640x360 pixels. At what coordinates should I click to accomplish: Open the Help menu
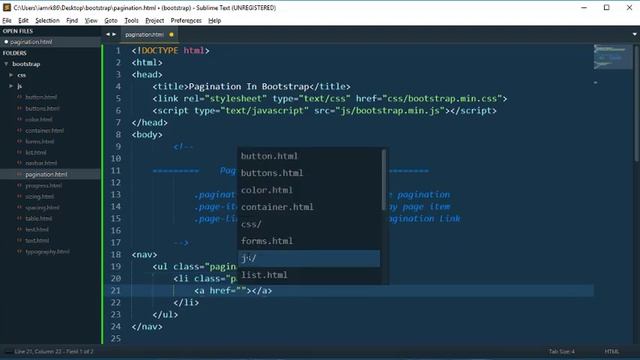point(214,20)
